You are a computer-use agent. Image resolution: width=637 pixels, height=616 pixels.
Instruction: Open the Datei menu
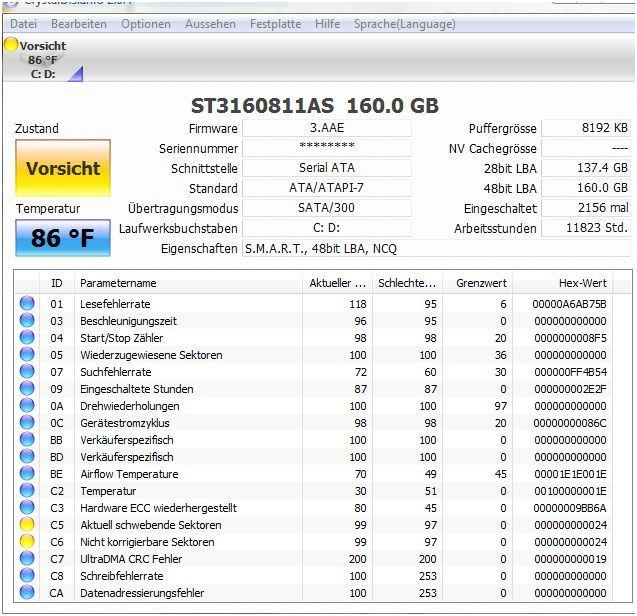click(x=23, y=24)
